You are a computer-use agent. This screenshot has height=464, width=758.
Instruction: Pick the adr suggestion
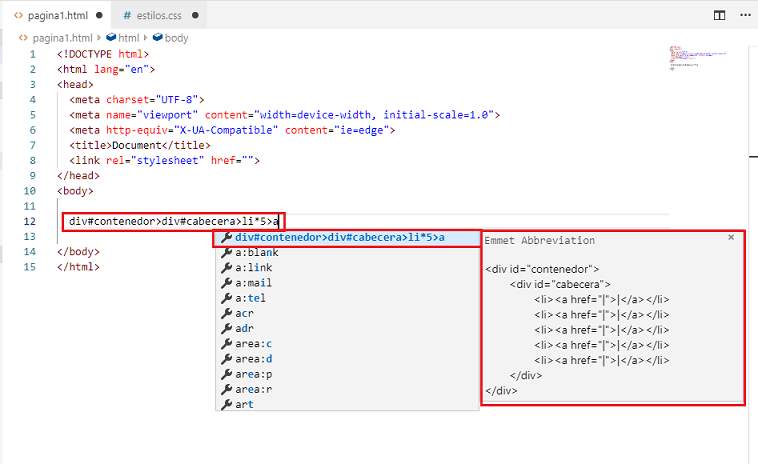(x=347, y=329)
